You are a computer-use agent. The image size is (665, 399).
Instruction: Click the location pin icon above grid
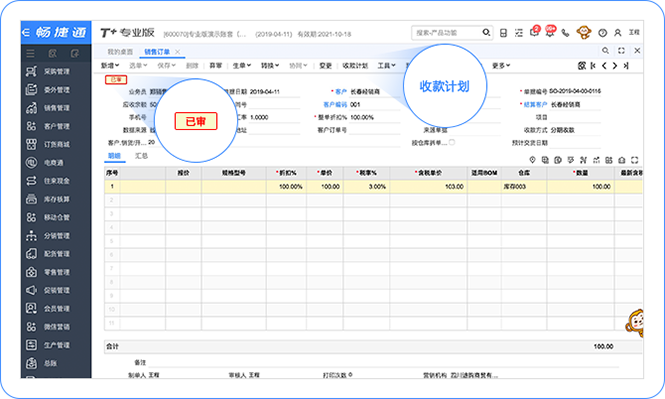(532, 160)
